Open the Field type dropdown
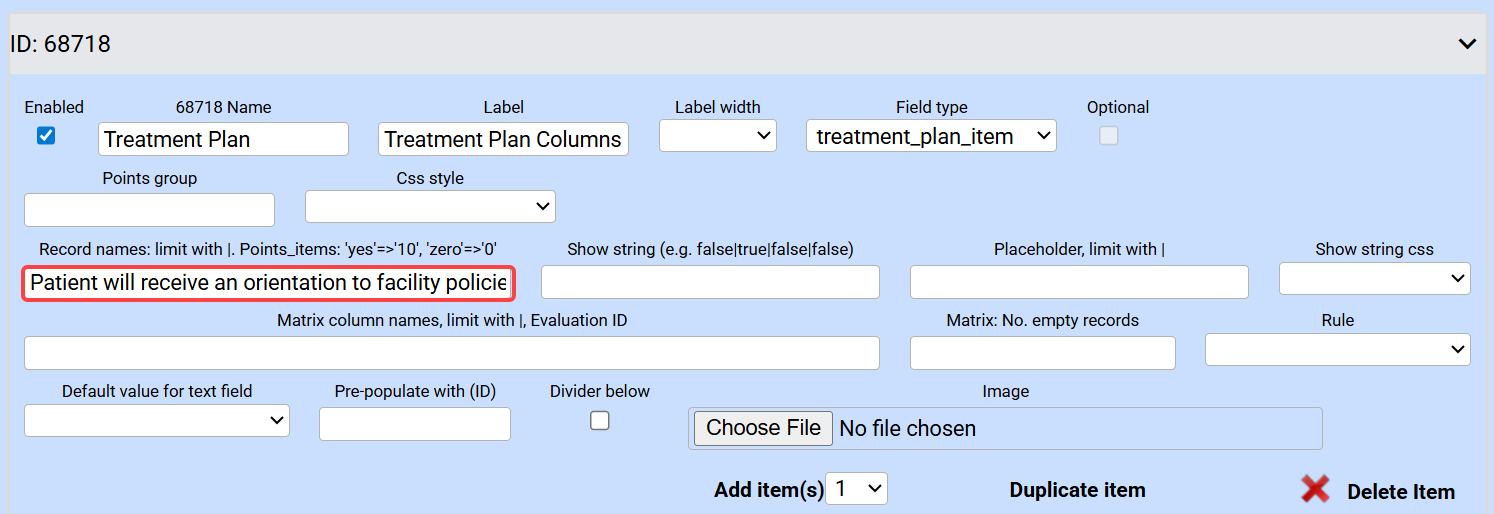Image resolution: width=1494 pixels, height=514 pixels. click(x=931, y=136)
